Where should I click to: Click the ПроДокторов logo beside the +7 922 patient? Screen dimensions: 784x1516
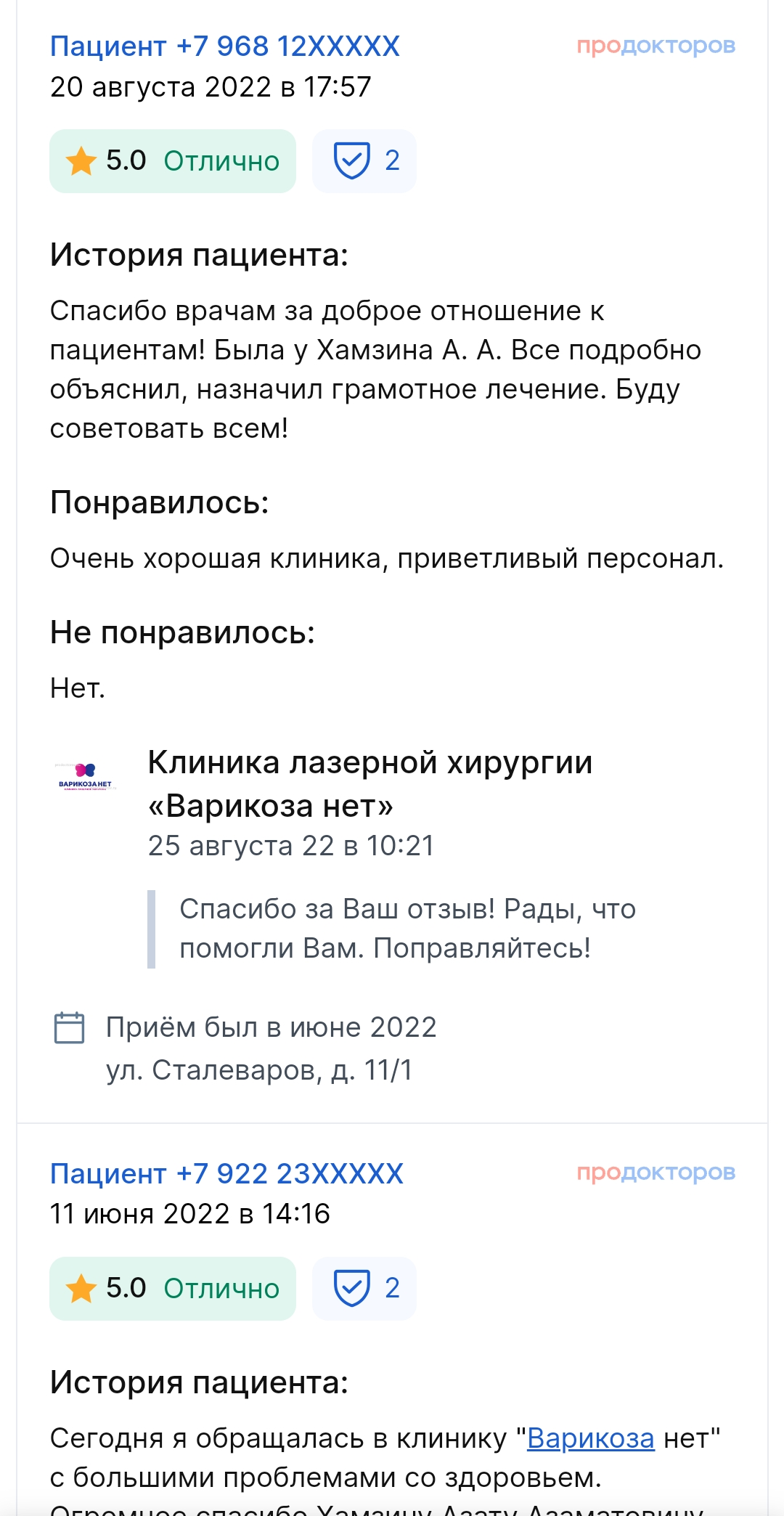[x=656, y=1173]
